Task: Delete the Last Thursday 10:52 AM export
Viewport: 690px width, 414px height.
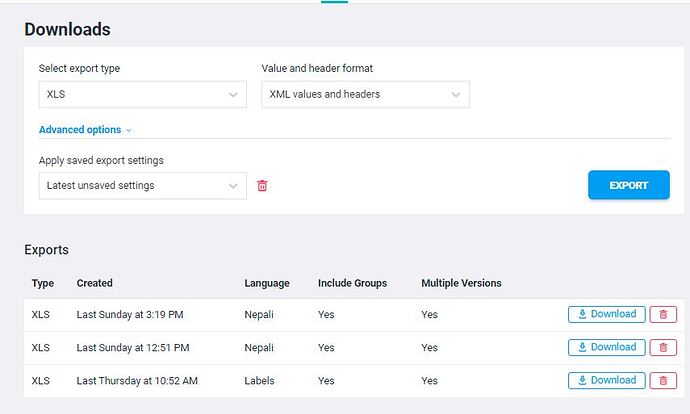Action: (x=663, y=381)
